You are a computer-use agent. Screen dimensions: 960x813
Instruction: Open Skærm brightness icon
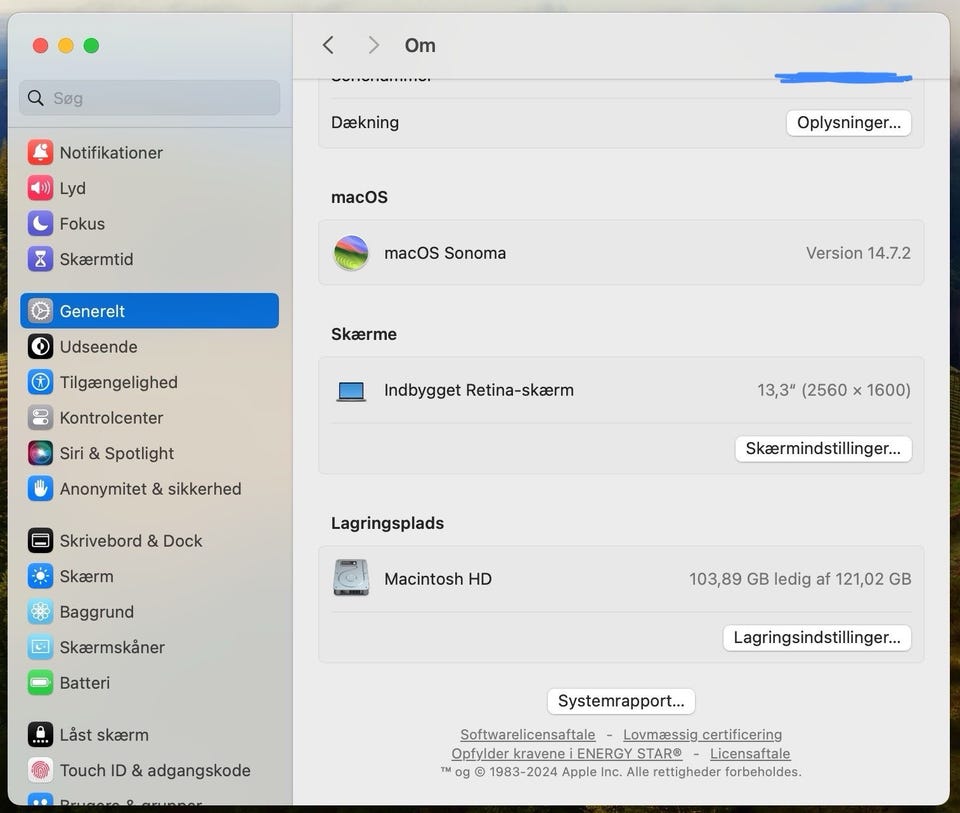pos(40,576)
